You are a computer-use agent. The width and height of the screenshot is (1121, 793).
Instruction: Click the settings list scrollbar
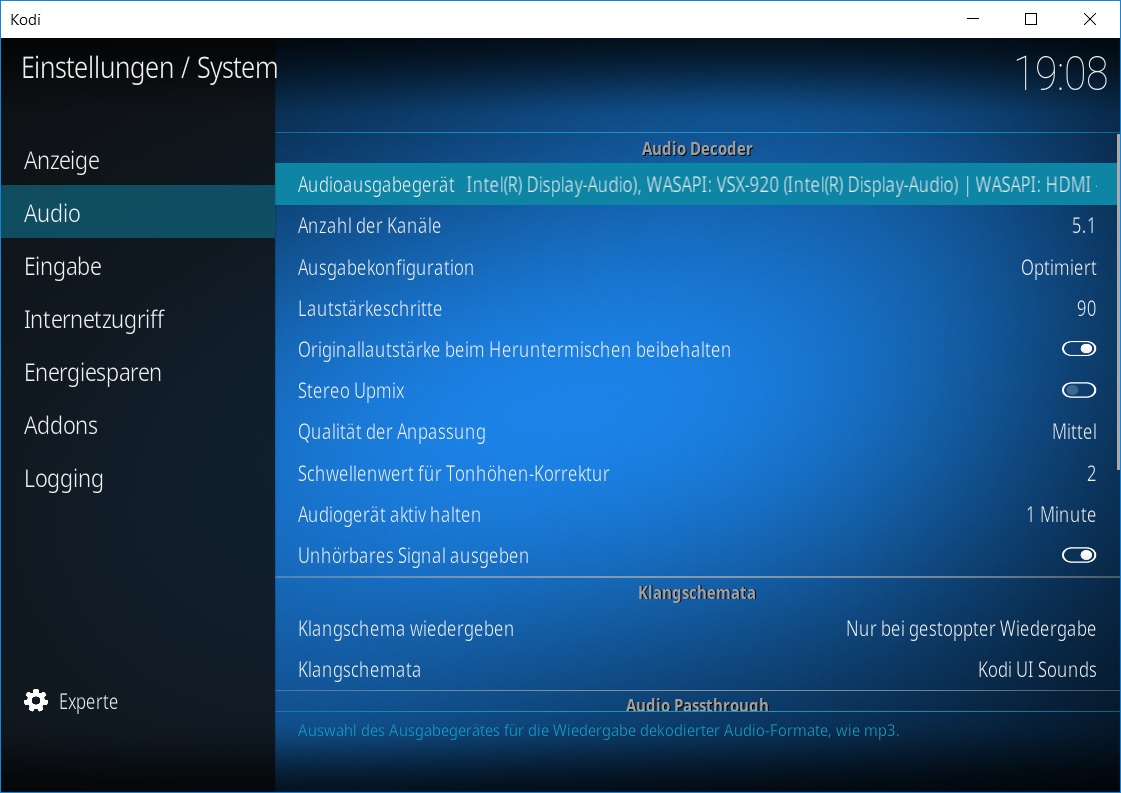[x=1118, y=302]
